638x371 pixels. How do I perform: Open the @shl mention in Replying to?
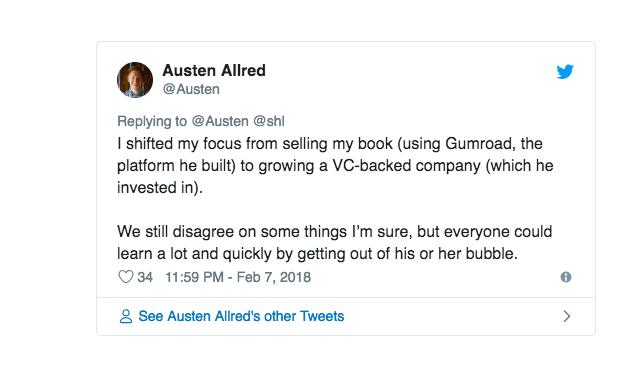pos(269,121)
